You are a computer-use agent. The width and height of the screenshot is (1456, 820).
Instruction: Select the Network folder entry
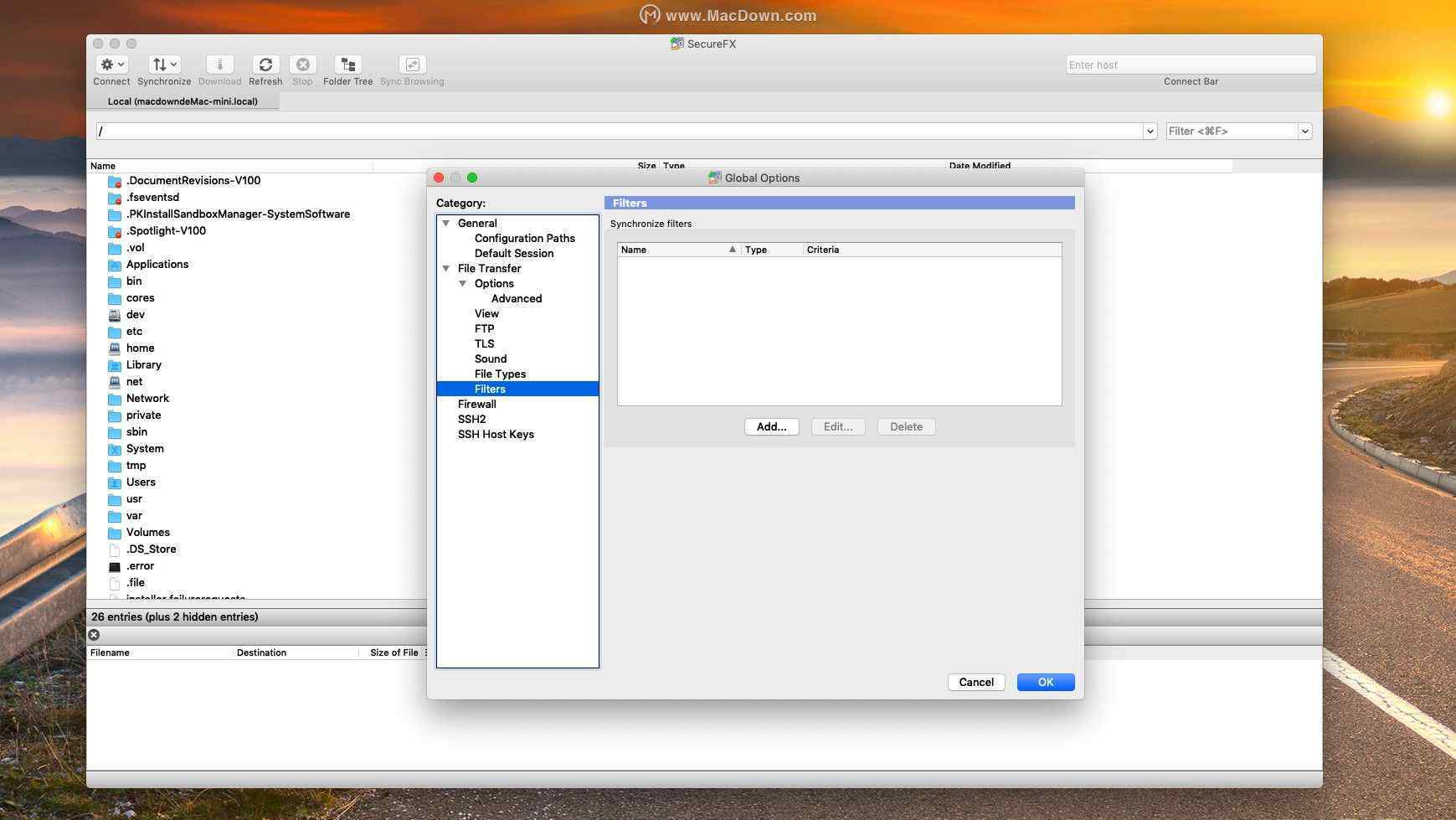(x=147, y=398)
